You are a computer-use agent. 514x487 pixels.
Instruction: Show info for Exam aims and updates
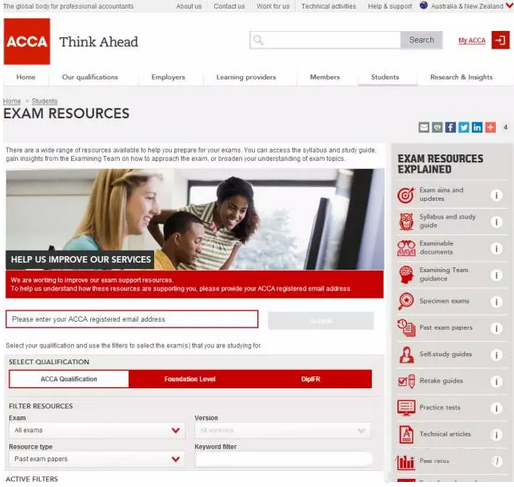[x=496, y=195]
